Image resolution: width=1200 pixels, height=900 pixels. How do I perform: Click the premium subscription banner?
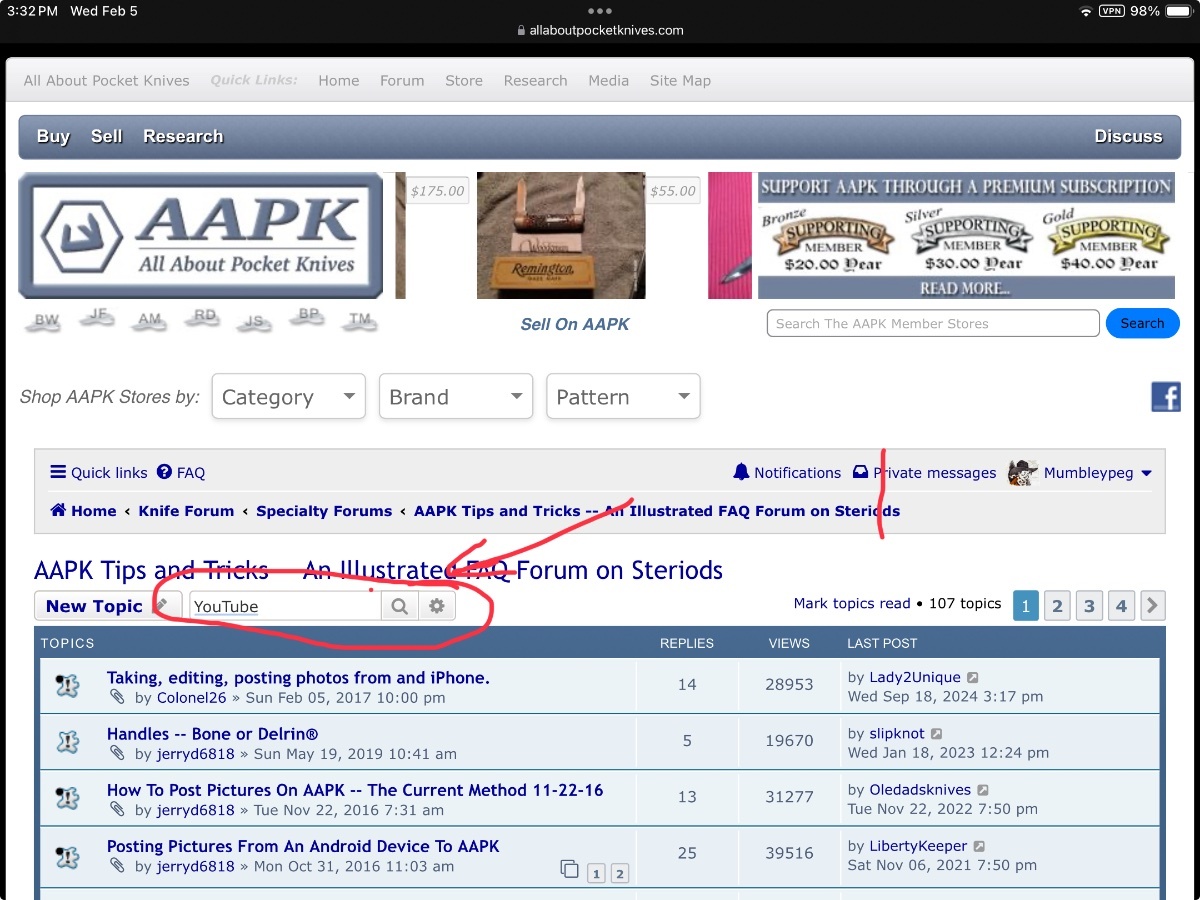966,235
